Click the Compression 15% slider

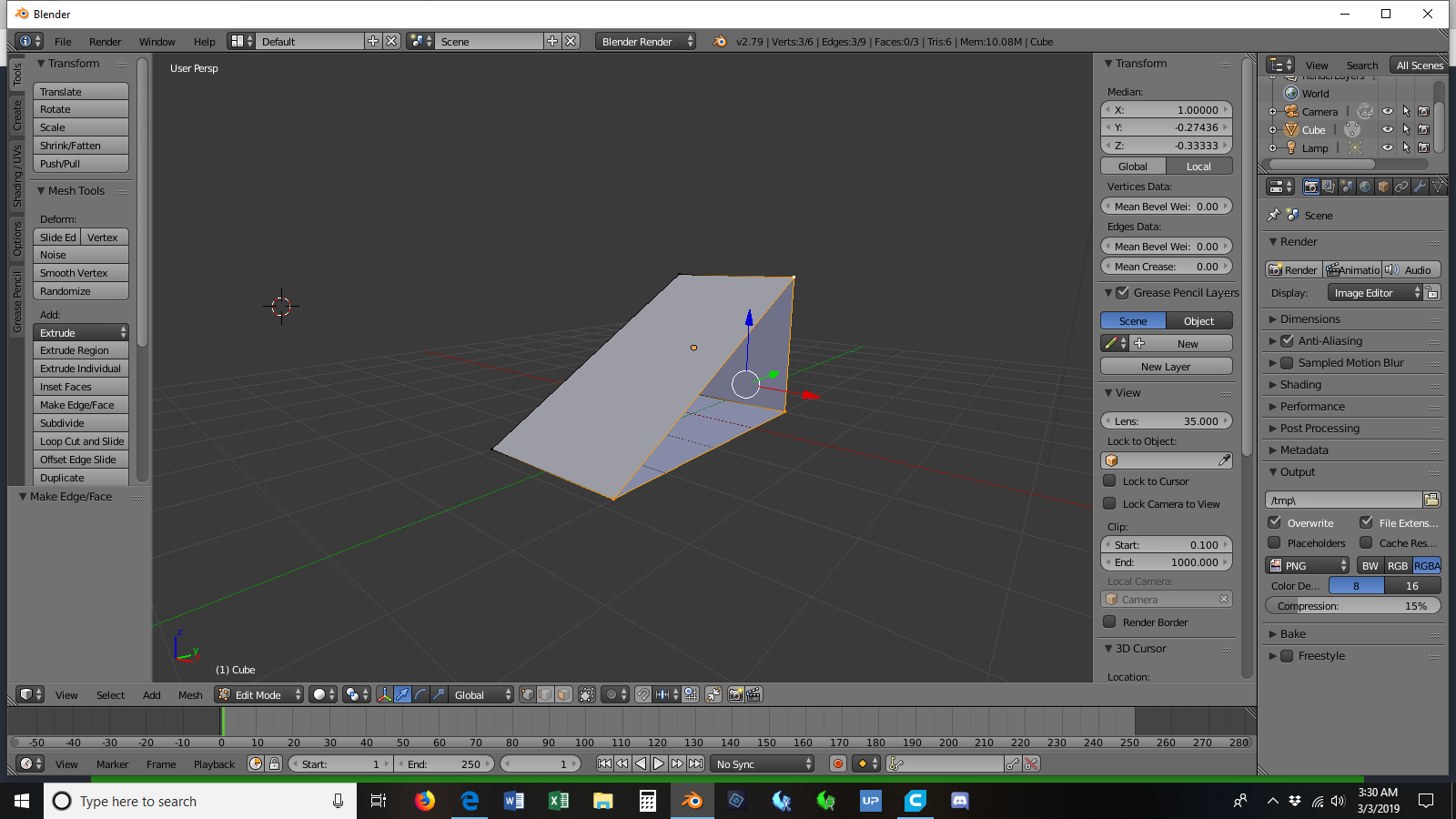(x=1353, y=606)
